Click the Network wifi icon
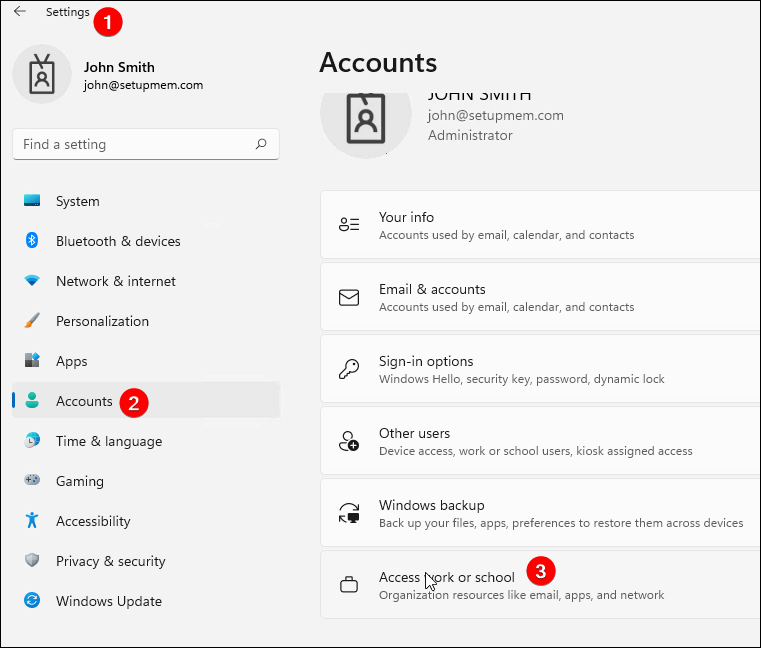This screenshot has height=648, width=761. coord(32,281)
